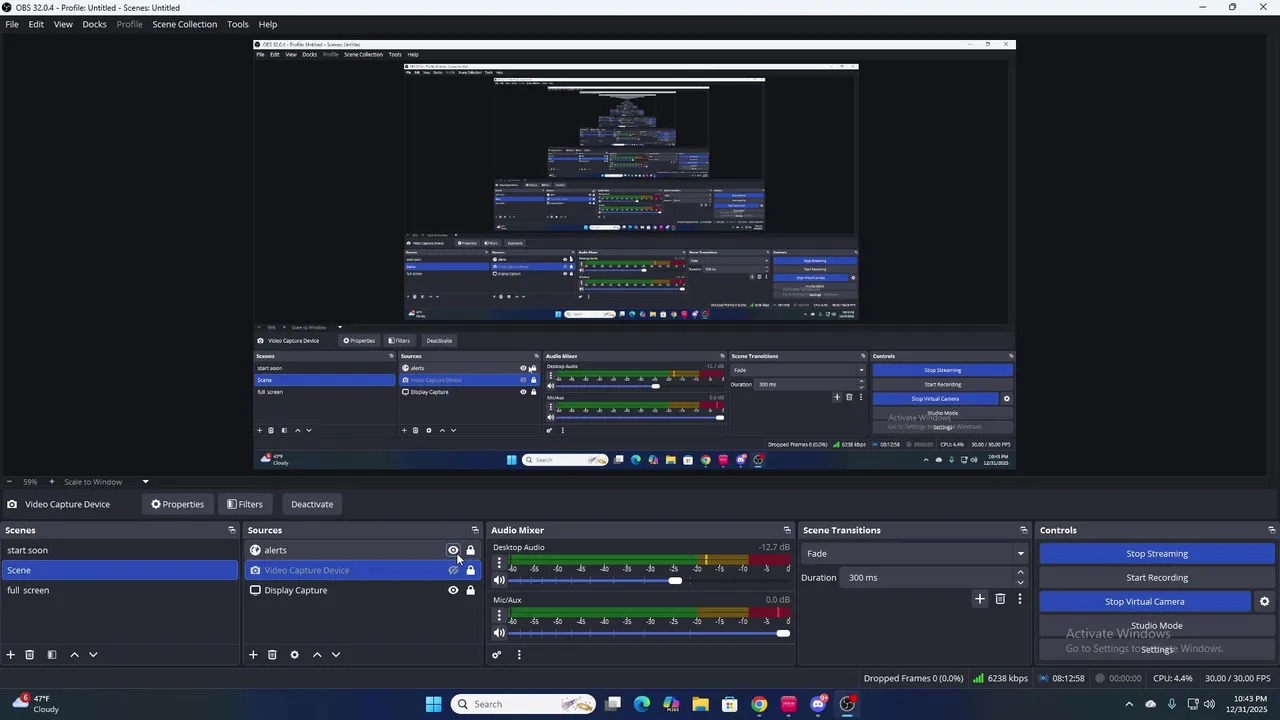
Task: Open Windows Start menu
Action: pyautogui.click(x=433, y=704)
